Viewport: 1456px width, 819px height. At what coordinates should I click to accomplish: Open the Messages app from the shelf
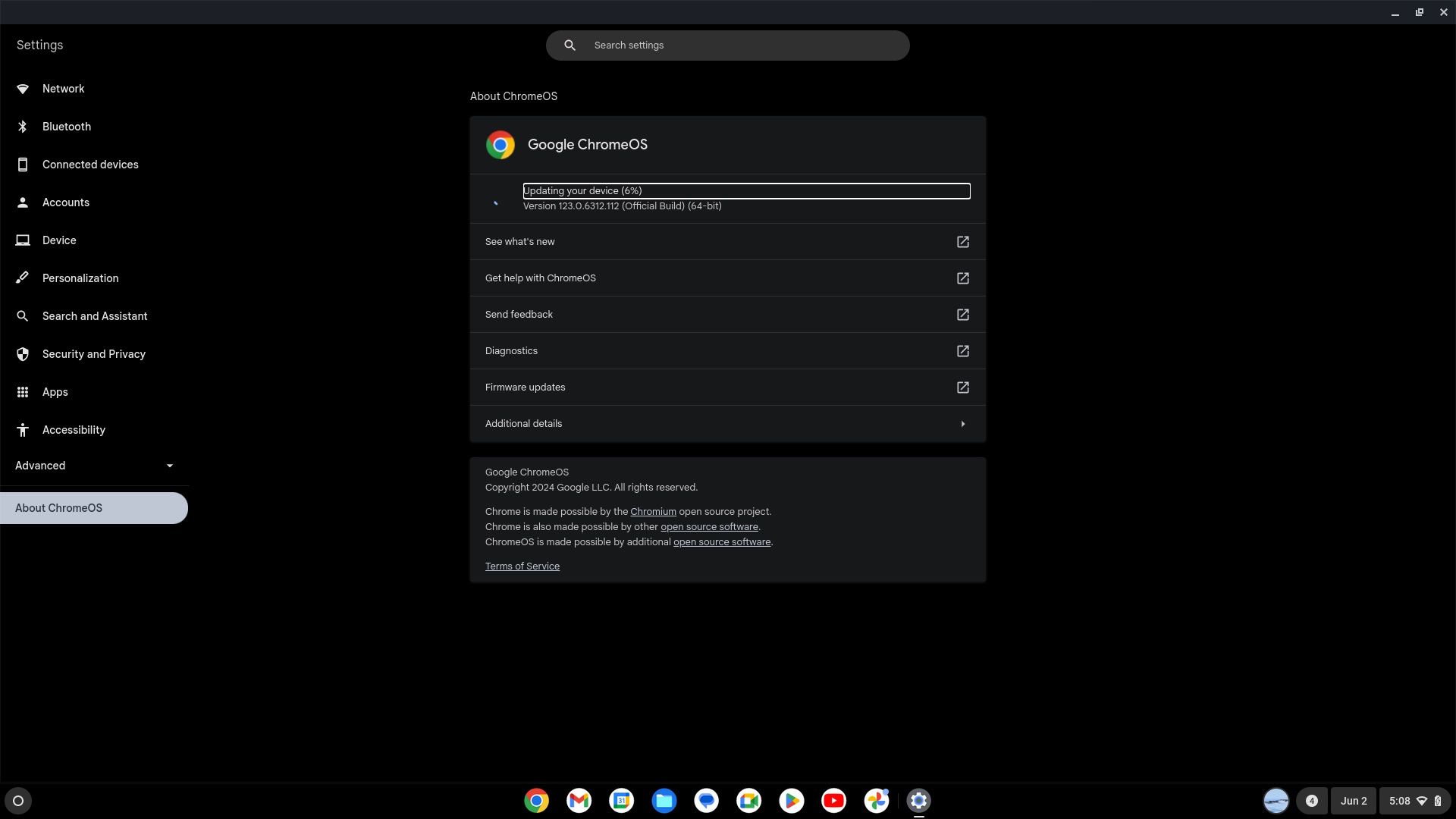point(707,801)
